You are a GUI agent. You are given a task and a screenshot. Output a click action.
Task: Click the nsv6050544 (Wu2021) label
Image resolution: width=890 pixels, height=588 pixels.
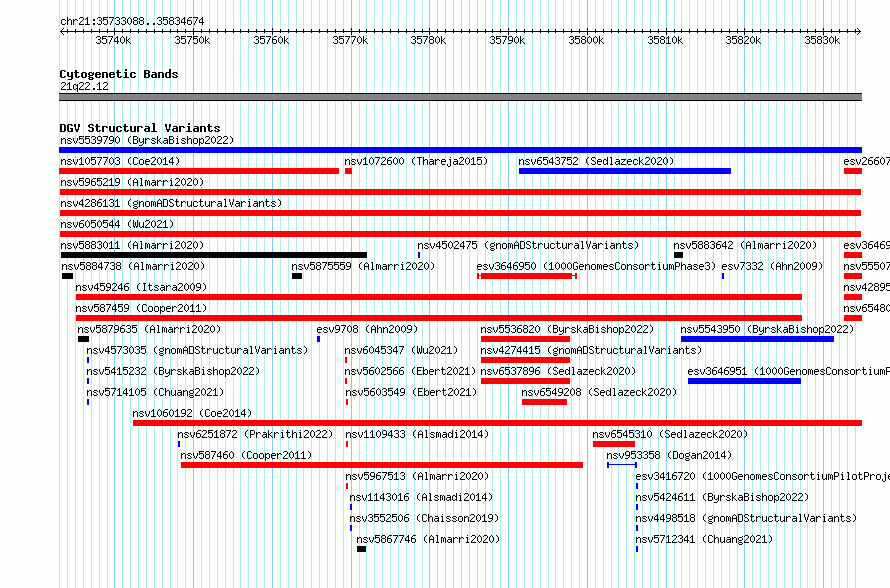117,224
